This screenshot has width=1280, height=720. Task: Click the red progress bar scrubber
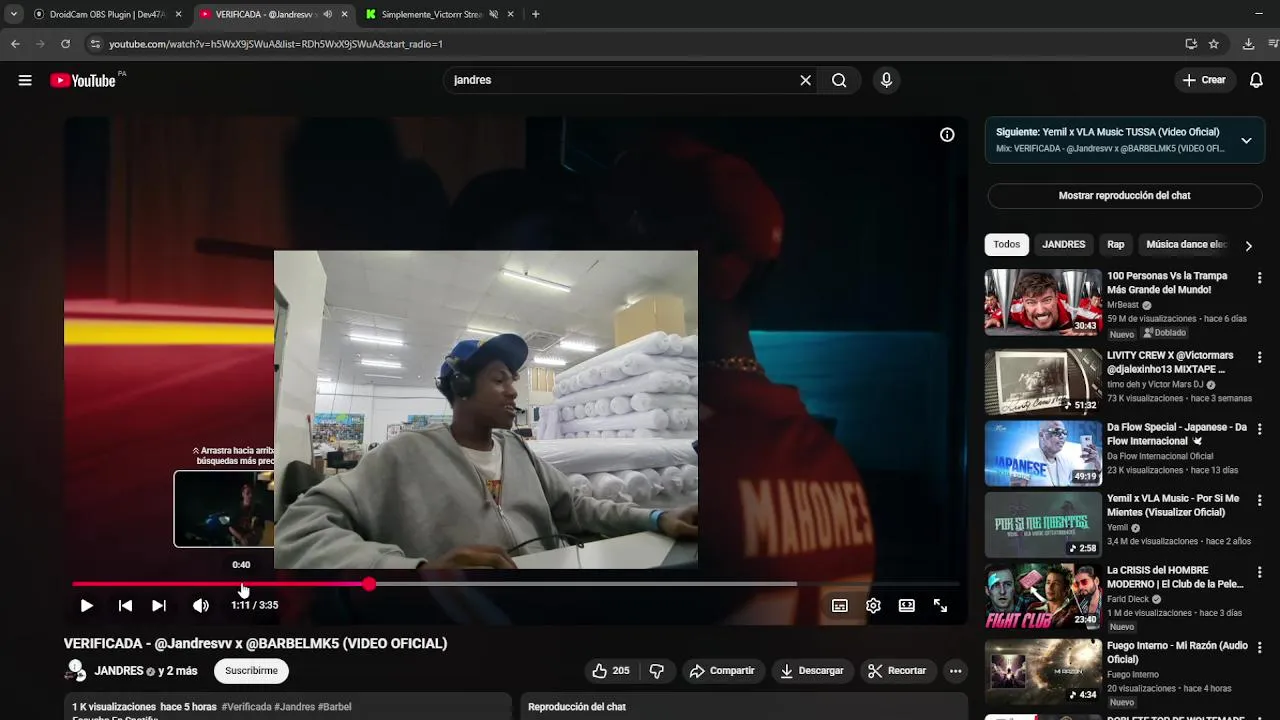coord(369,584)
